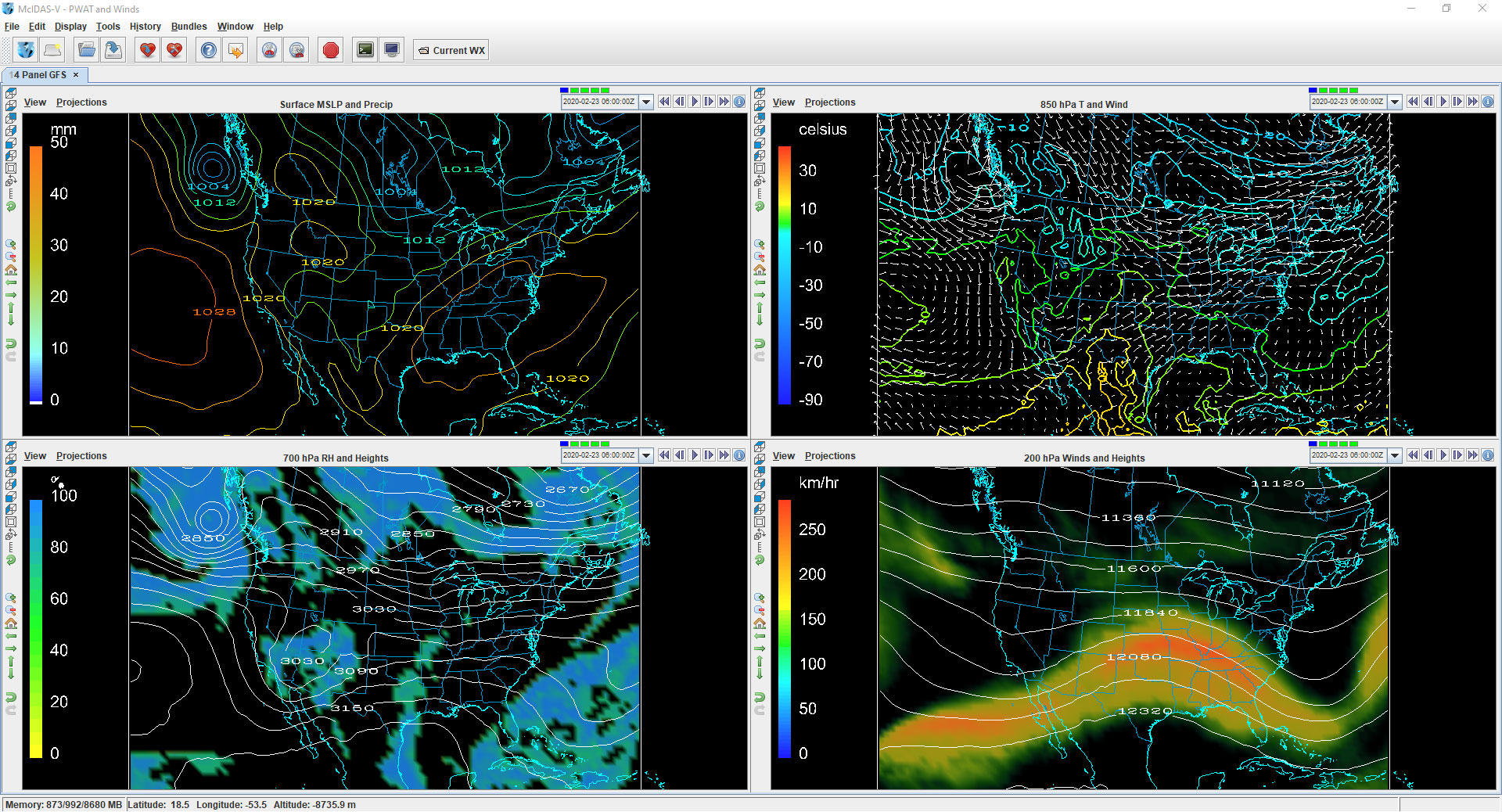Click the Manage Favorites heart-wrench icon
The width and height of the screenshot is (1502, 812).
click(174, 49)
